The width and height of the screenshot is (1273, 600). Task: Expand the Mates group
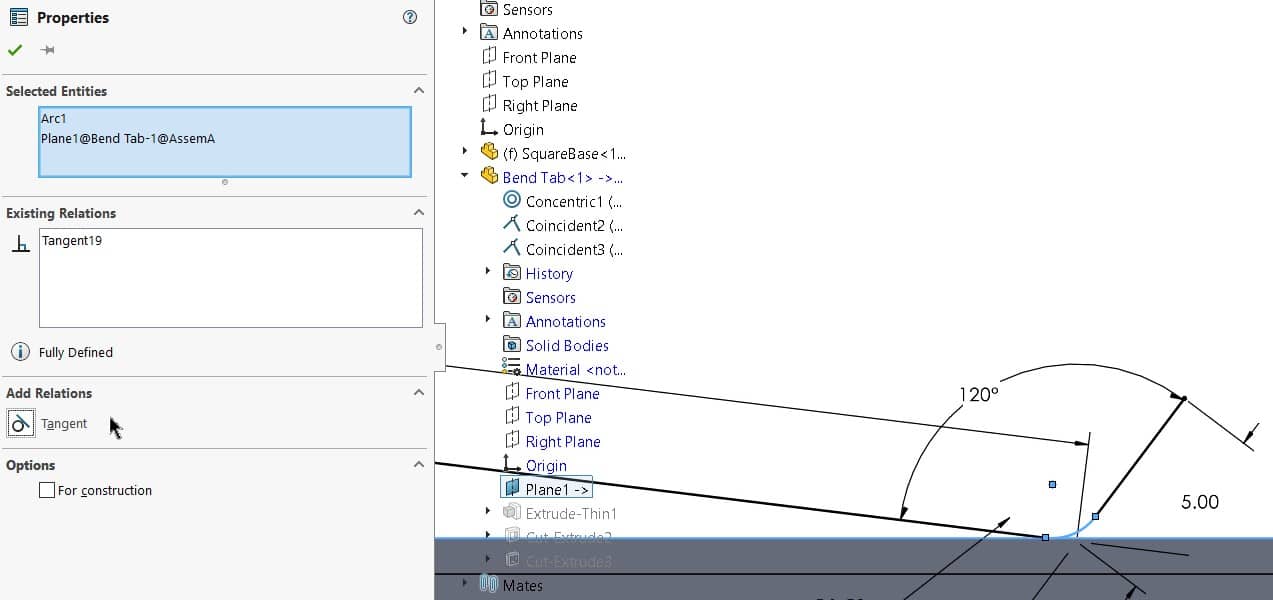pos(463,585)
